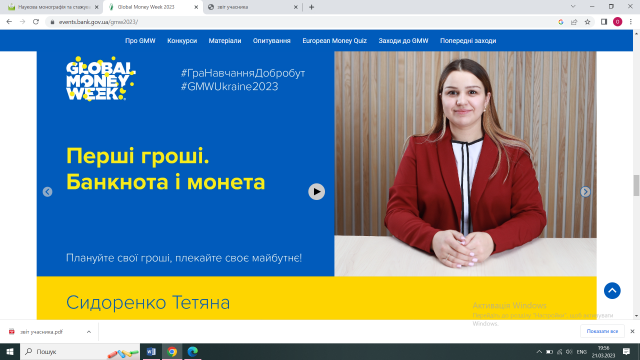
Task: Show the previous slide with left arrow
Action: [47, 192]
